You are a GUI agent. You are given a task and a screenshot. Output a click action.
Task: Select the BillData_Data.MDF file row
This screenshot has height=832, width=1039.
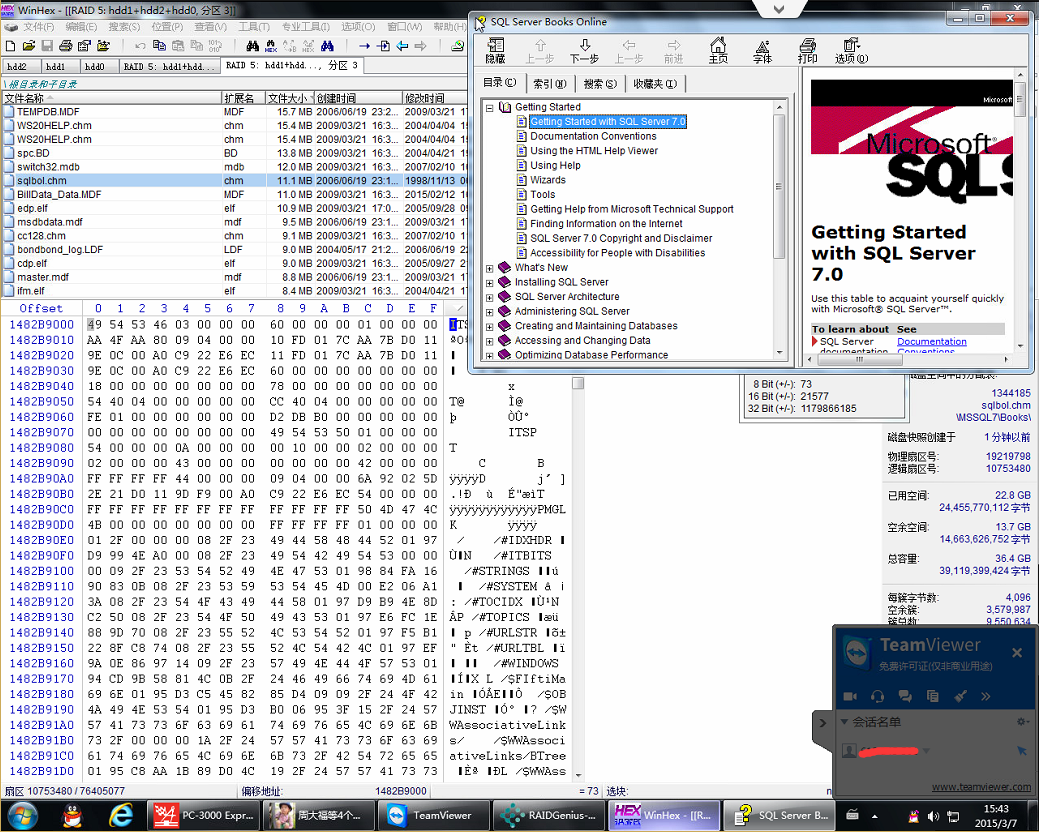click(x=233, y=195)
